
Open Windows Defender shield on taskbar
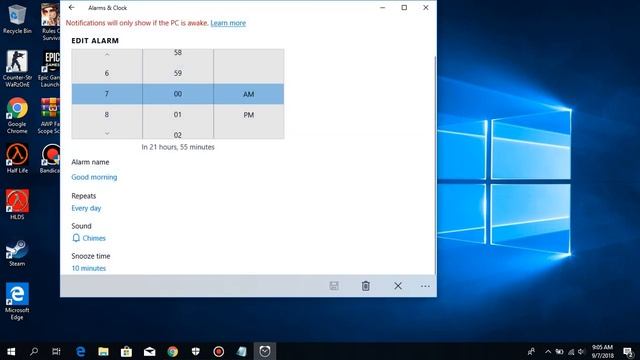(196, 351)
